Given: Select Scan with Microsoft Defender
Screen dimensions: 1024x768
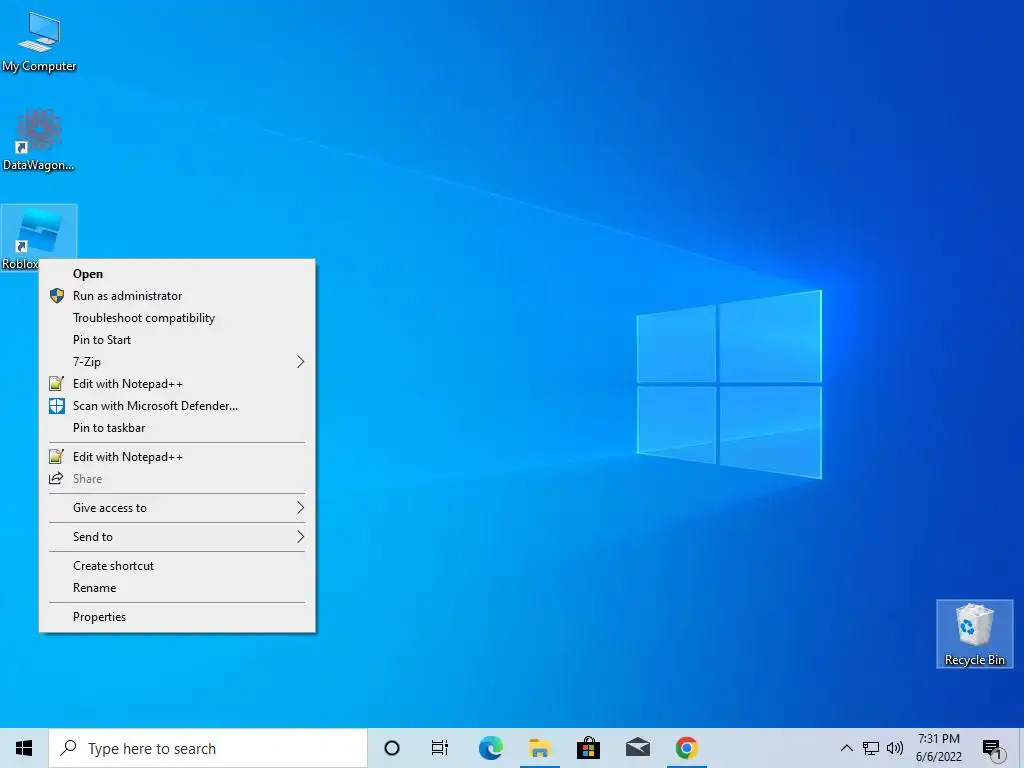Looking at the screenshot, I should pos(177,406).
